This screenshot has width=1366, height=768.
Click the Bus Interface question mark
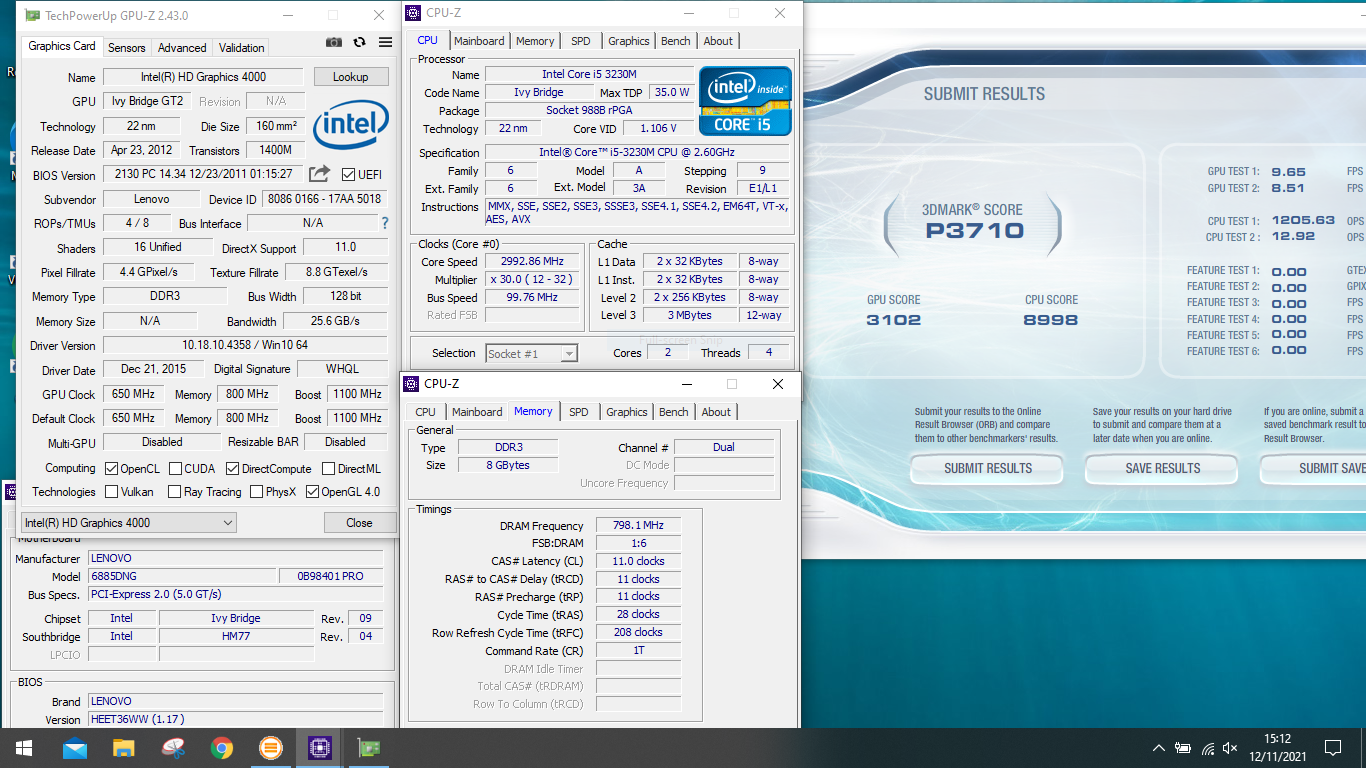click(x=385, y=224)
